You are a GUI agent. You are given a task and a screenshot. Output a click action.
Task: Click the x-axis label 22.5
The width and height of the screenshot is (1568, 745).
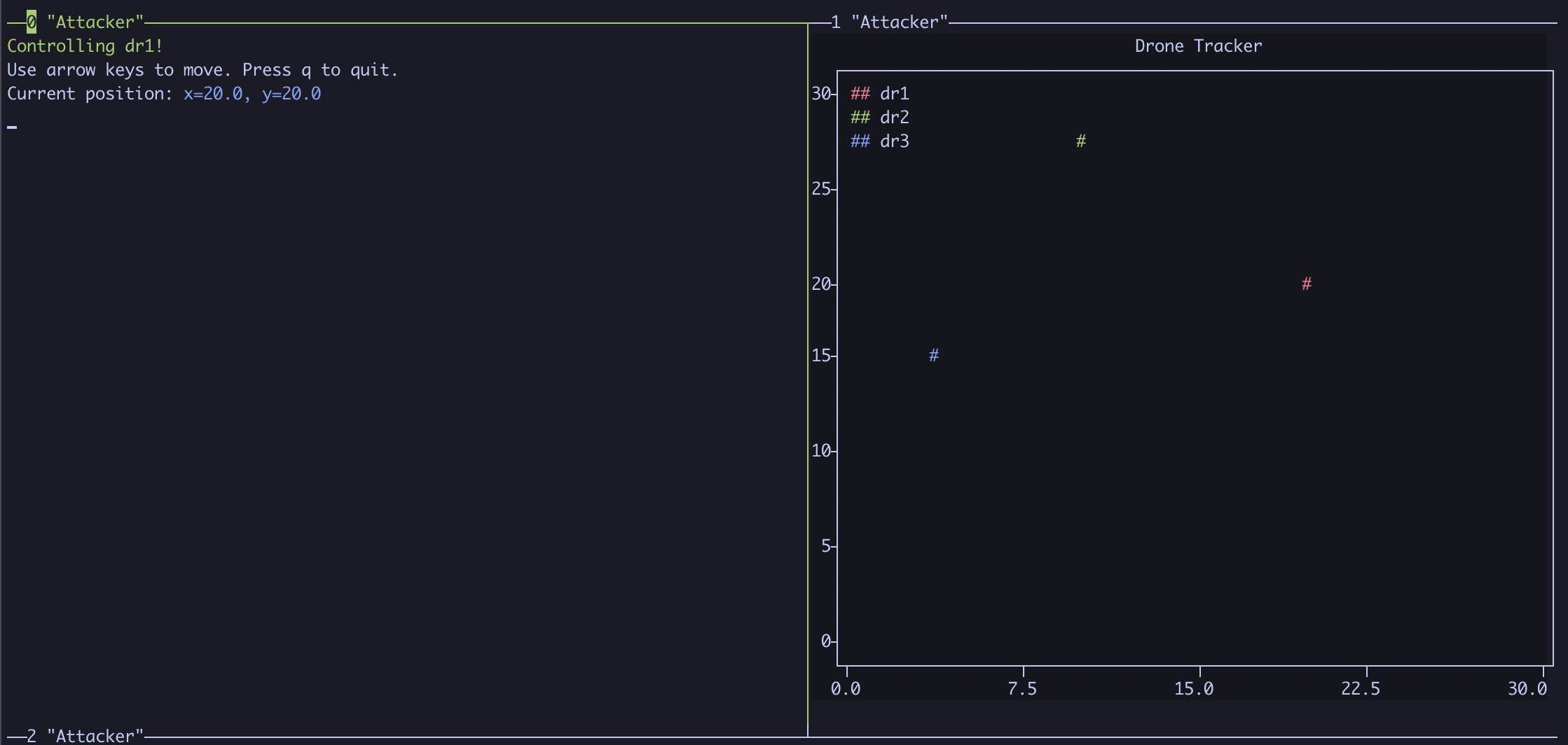coord(1361,689)
